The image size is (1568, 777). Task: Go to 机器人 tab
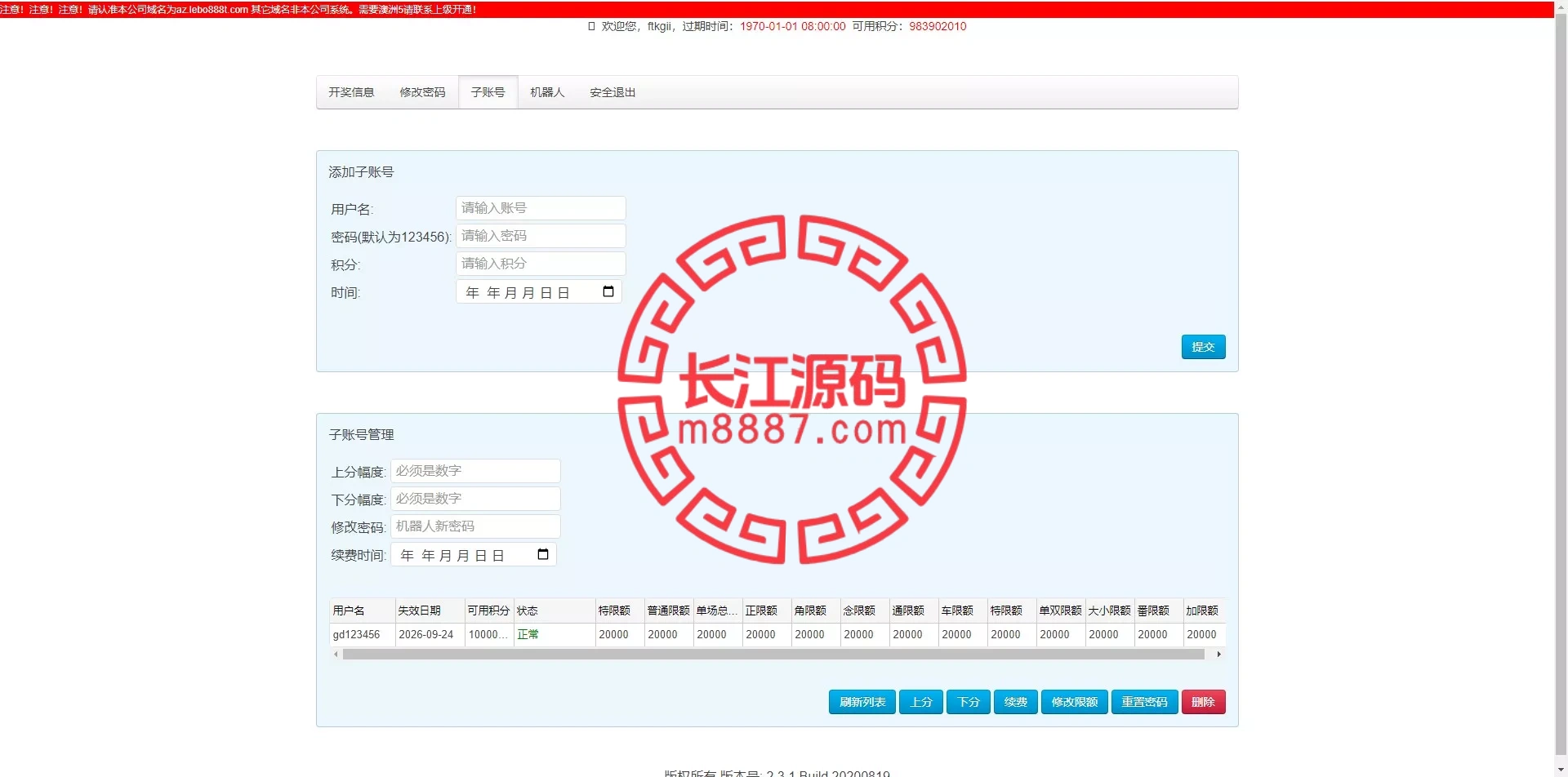[x=547, y=92]
